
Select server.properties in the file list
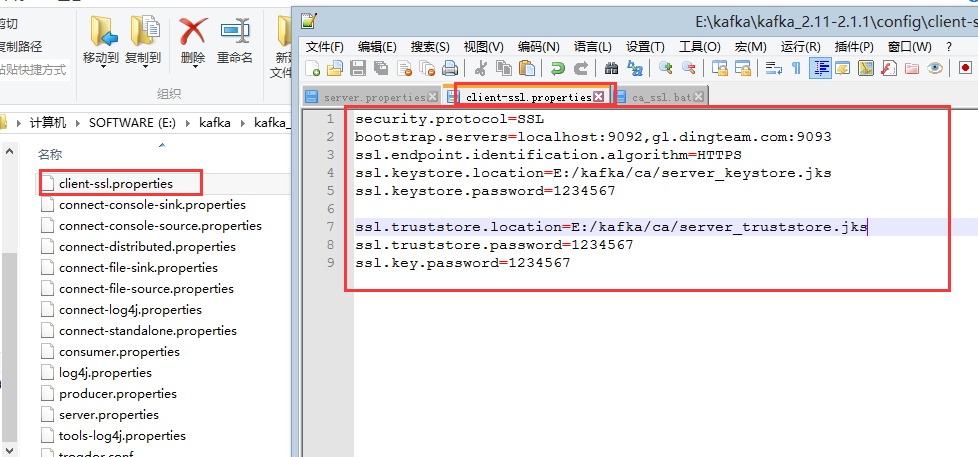click(x=109, y=415)
